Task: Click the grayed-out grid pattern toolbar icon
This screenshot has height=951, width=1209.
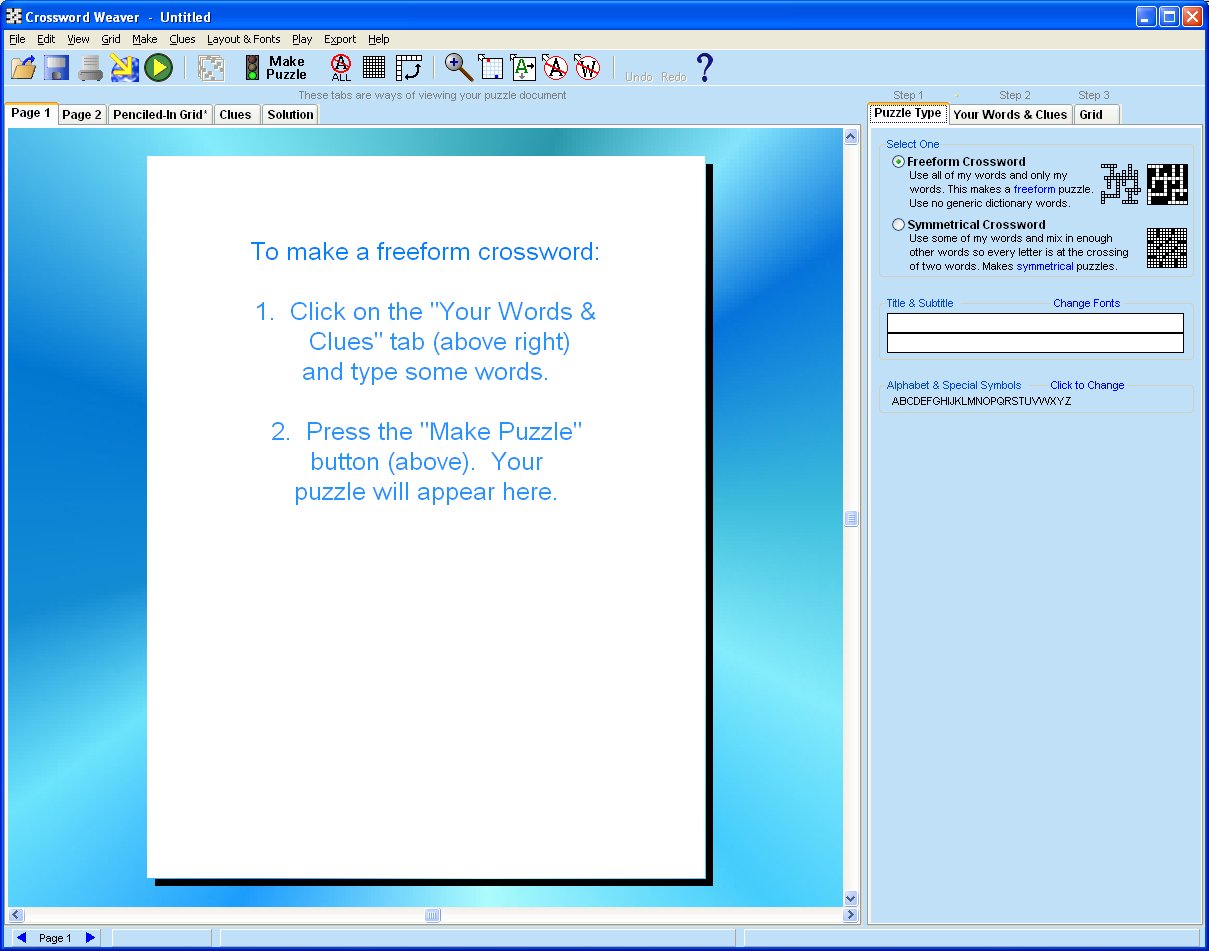Action: coord(211,68)
